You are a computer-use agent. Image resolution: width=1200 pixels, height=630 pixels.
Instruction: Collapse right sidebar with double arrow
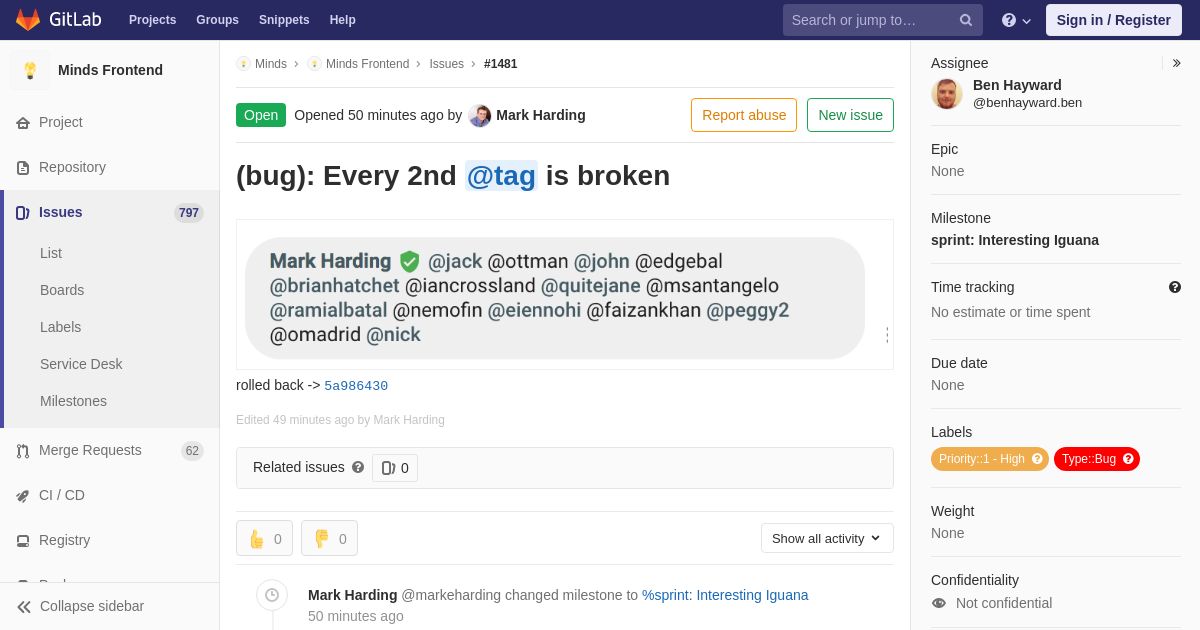pos(1176,63)
